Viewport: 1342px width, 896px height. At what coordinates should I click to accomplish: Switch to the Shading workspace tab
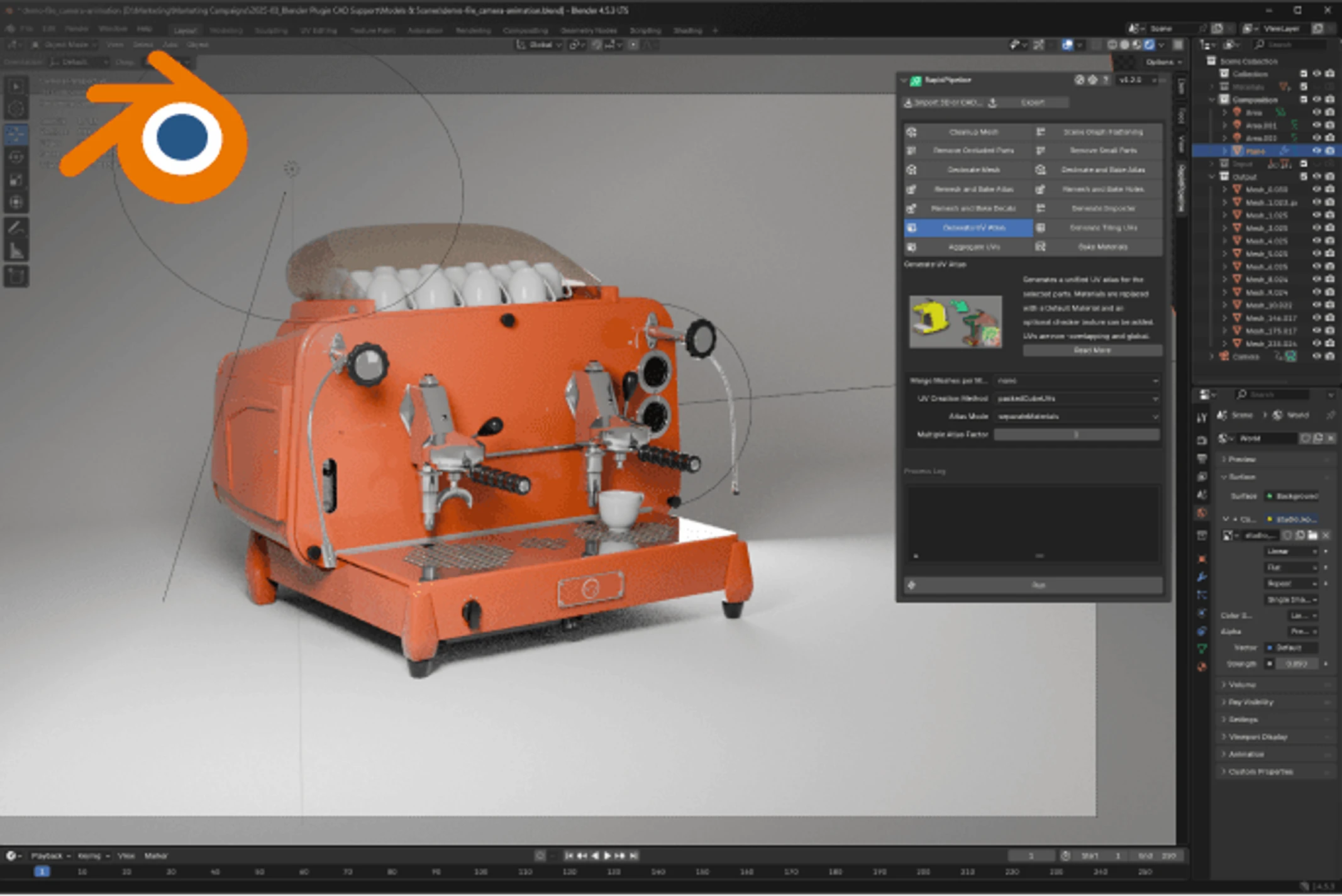point(687,30)
